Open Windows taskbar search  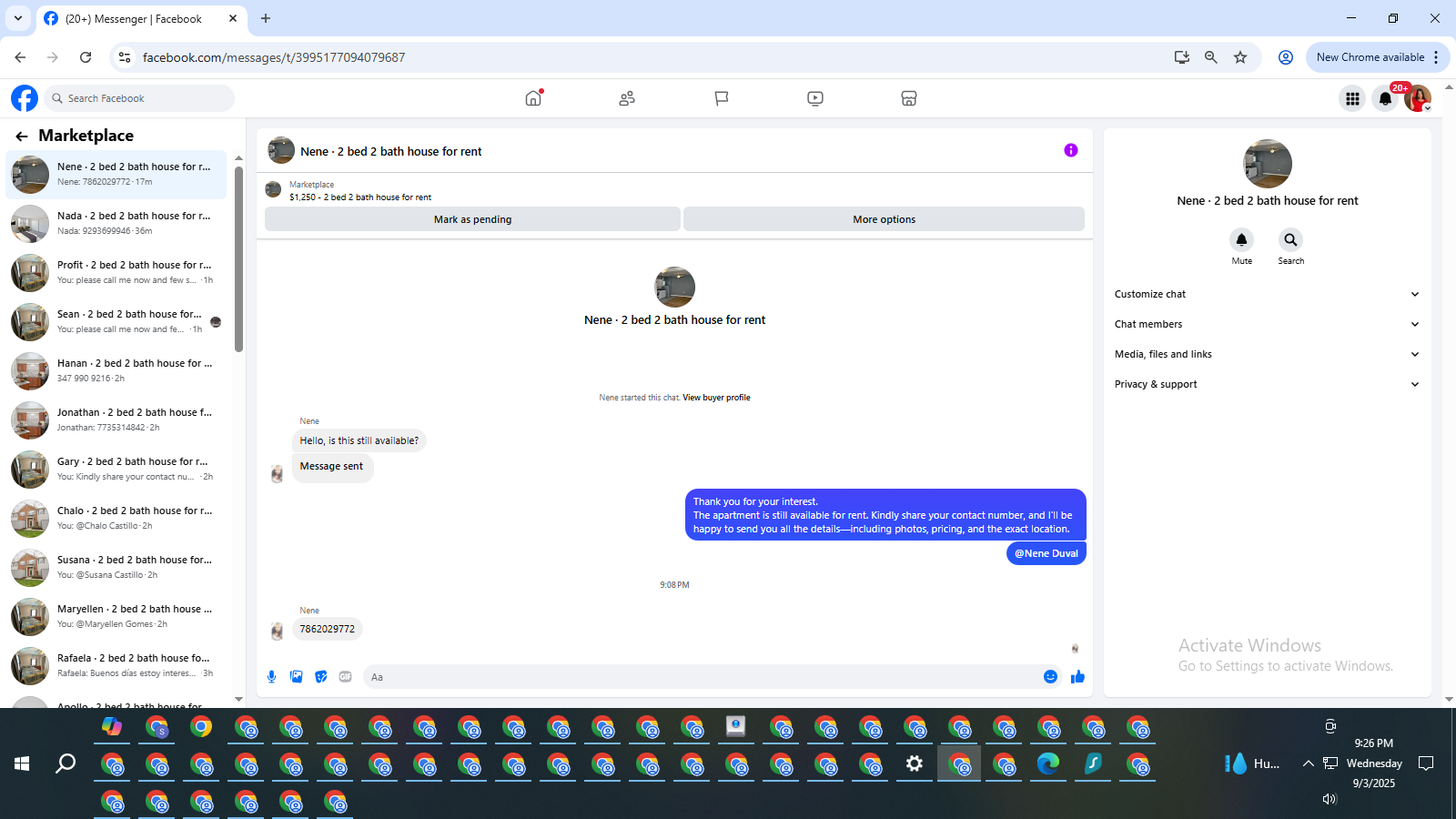(66, 763)
